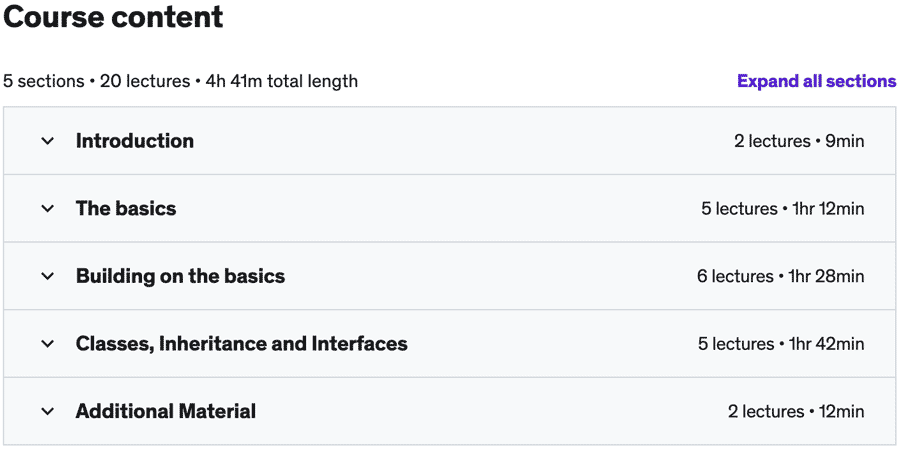Click the 5 sections summary text

pos(43,81)
